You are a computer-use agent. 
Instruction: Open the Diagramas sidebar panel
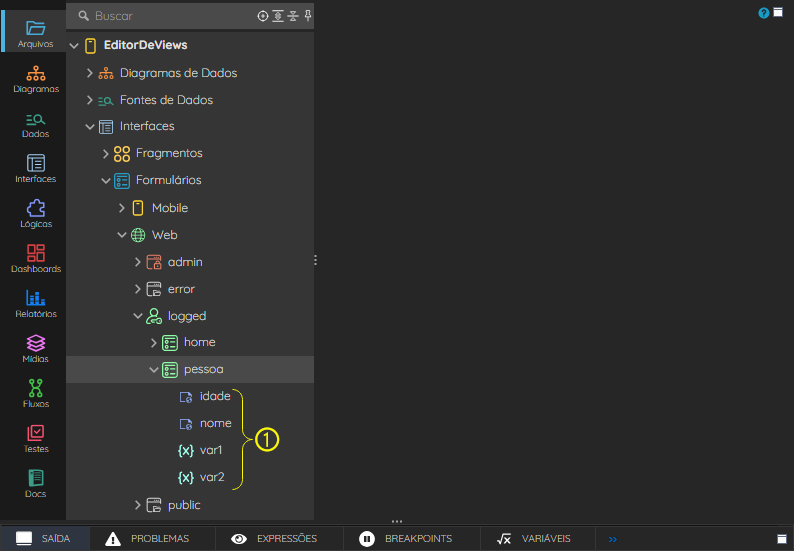click(x=36, y=80)
